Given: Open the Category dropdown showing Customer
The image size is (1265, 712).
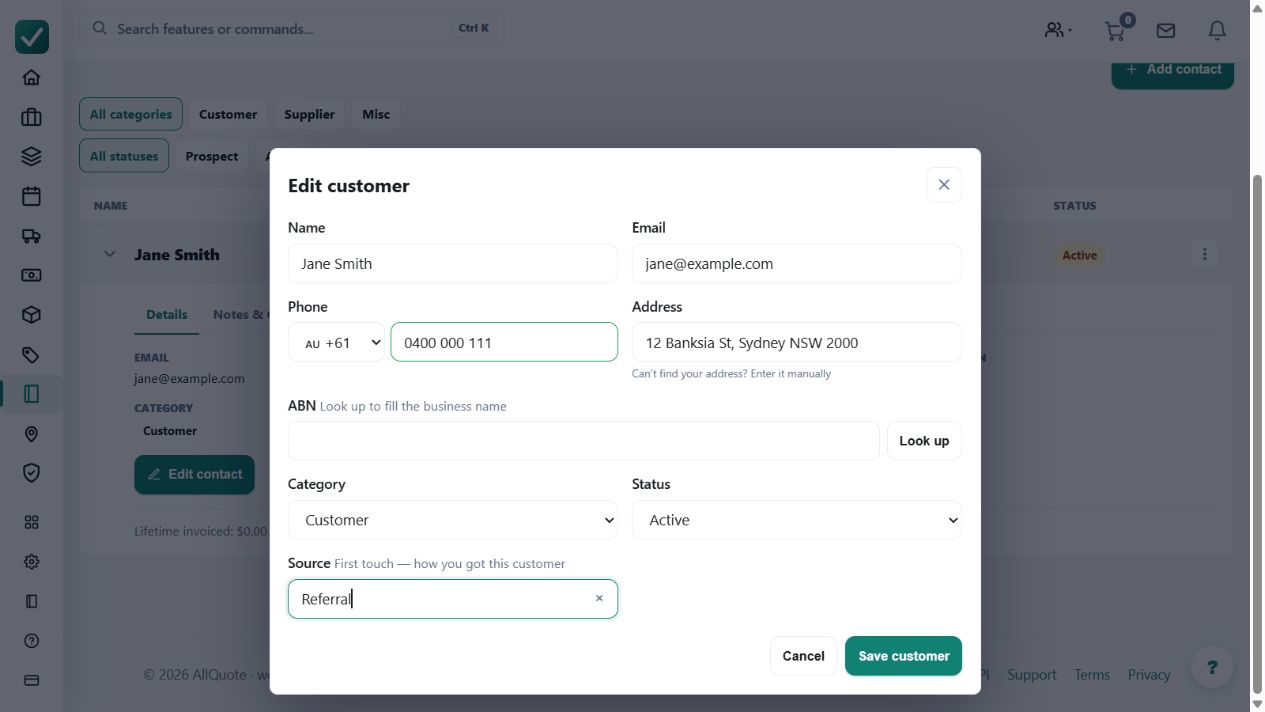Looking at the screenshot, I should coord(453,520).
